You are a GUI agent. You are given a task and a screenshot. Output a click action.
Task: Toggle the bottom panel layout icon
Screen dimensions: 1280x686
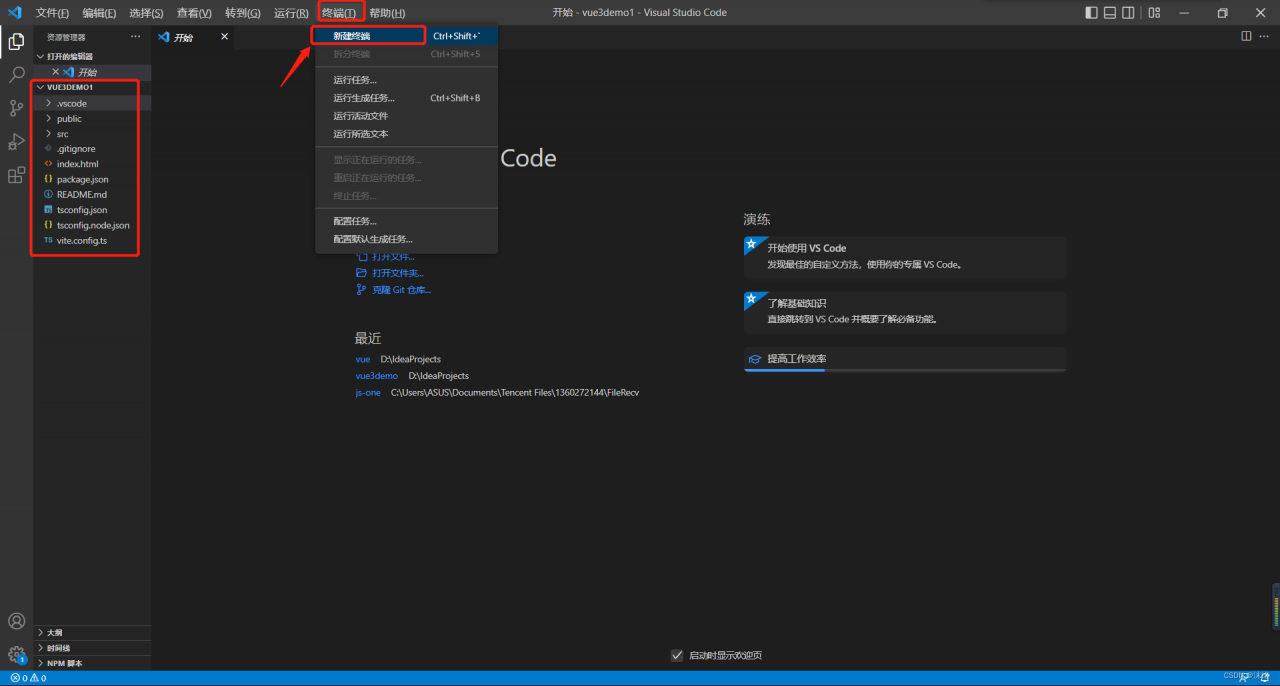pos(1110,13)
